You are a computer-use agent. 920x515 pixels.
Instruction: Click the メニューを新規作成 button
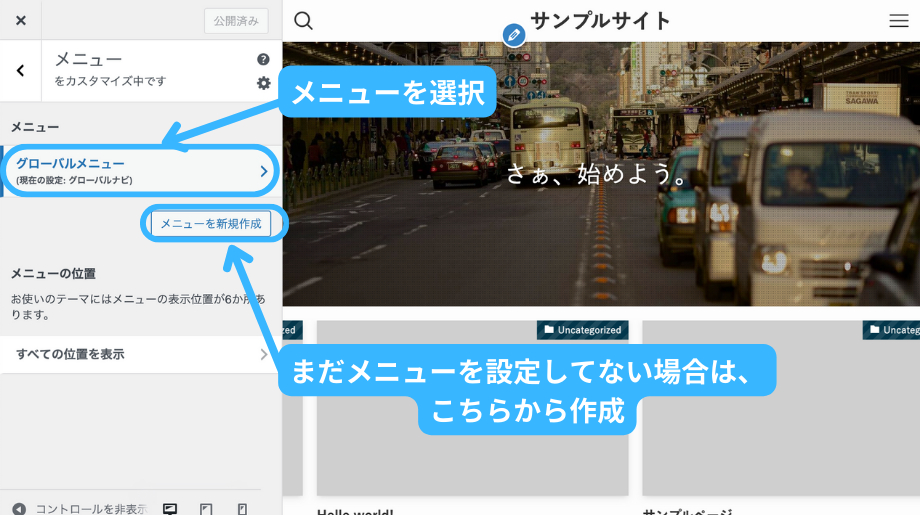click(x=211, y=224)
